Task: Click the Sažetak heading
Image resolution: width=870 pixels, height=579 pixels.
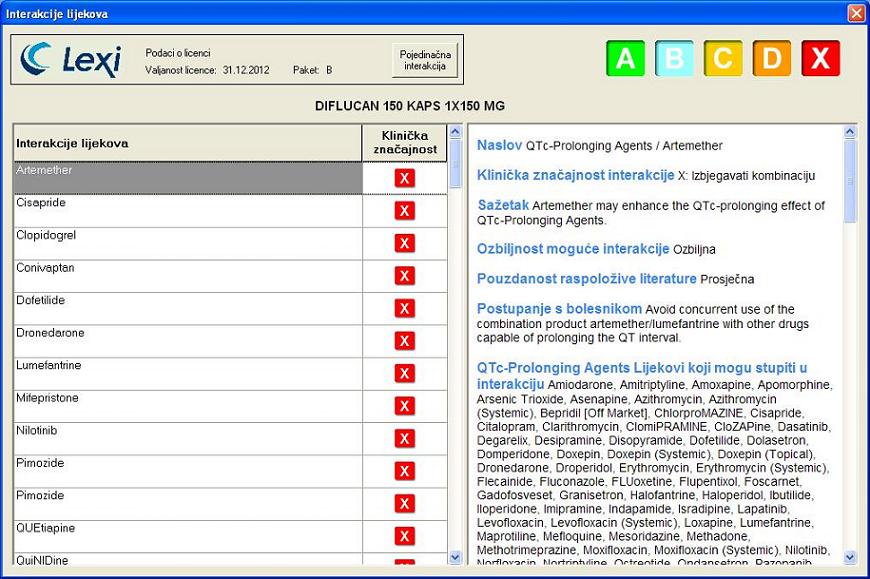Action: tap(503, 205)
